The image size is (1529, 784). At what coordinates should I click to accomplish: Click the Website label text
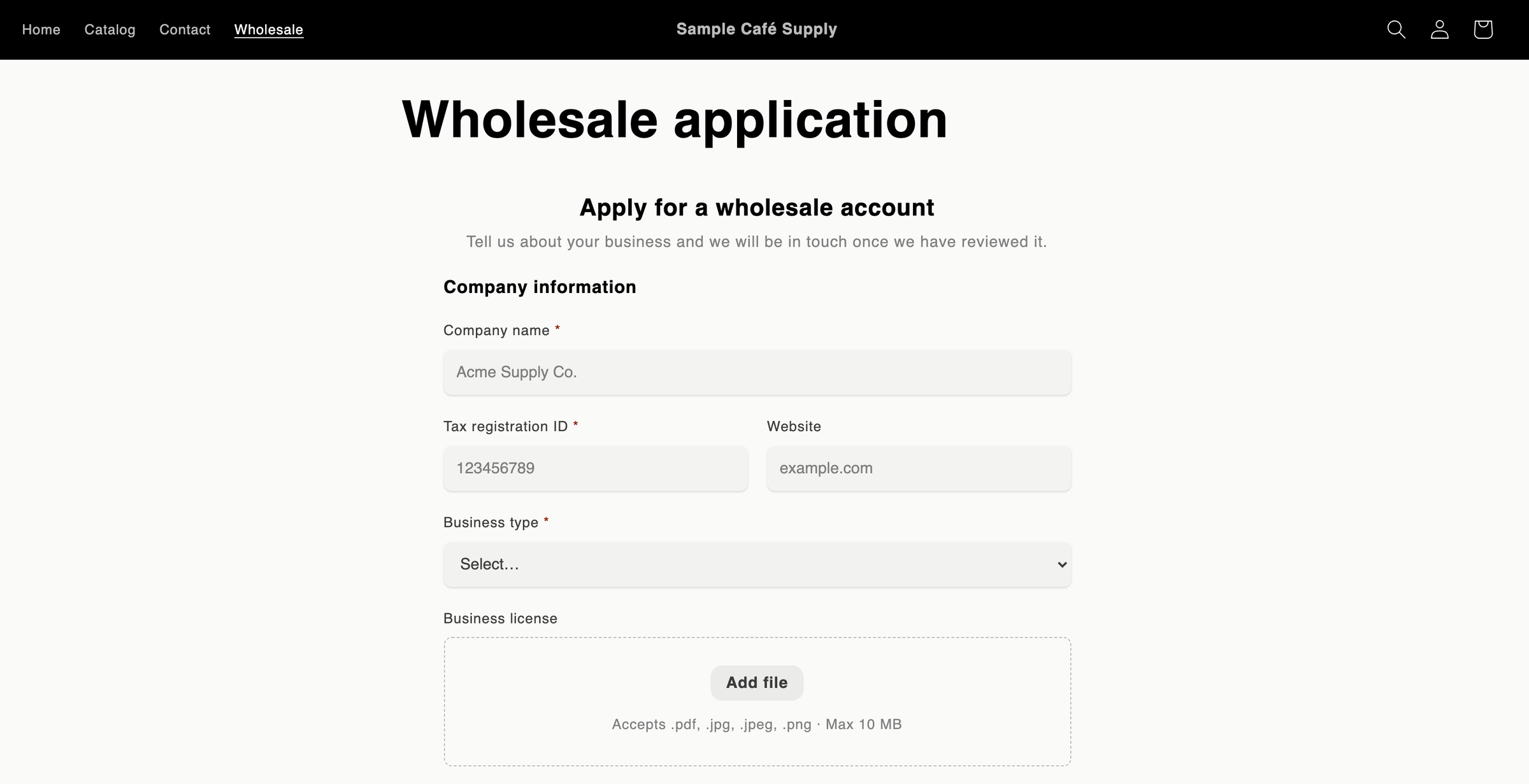point(794,426)
